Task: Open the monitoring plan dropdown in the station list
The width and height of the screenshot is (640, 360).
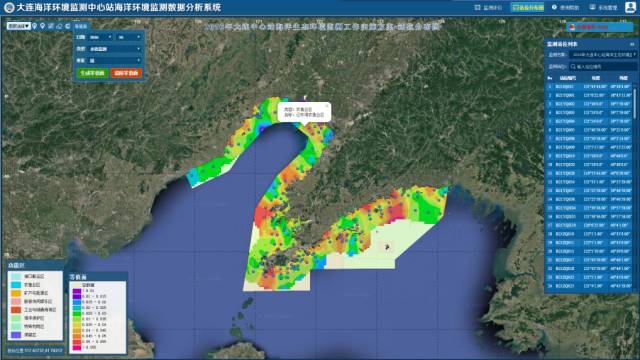Action: click(x=604, y=54)
